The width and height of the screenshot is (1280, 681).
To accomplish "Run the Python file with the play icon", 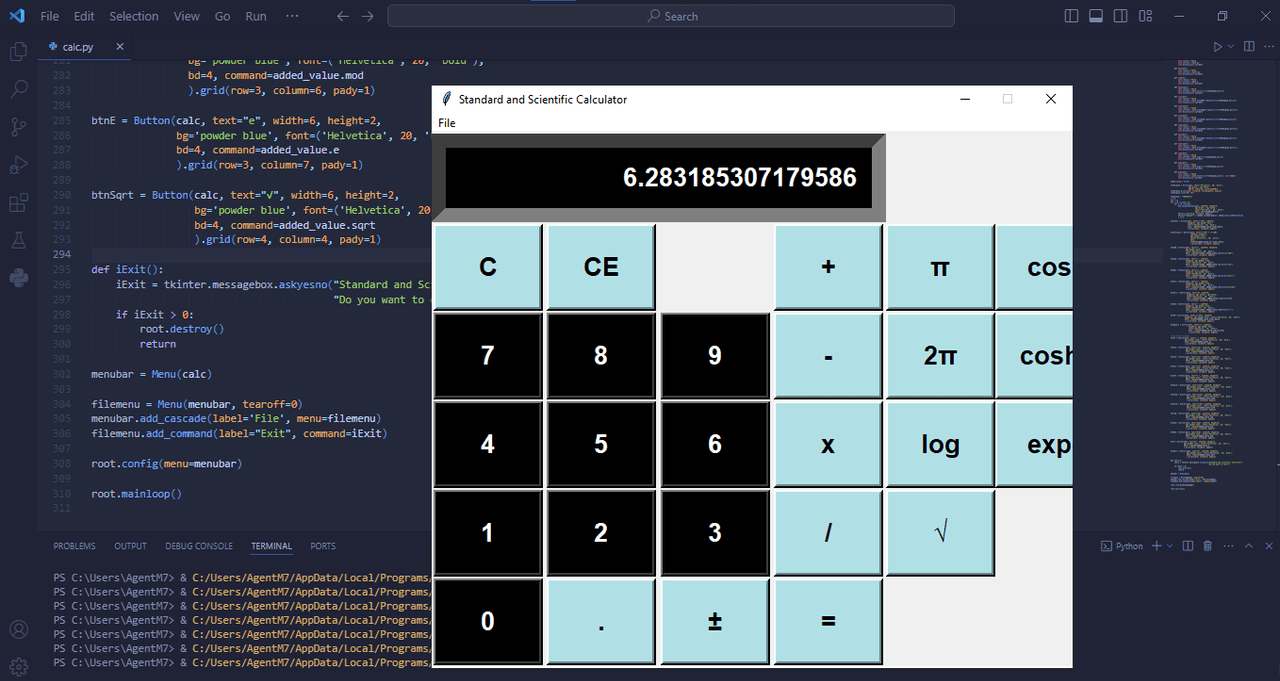I will pos(1217,46).
